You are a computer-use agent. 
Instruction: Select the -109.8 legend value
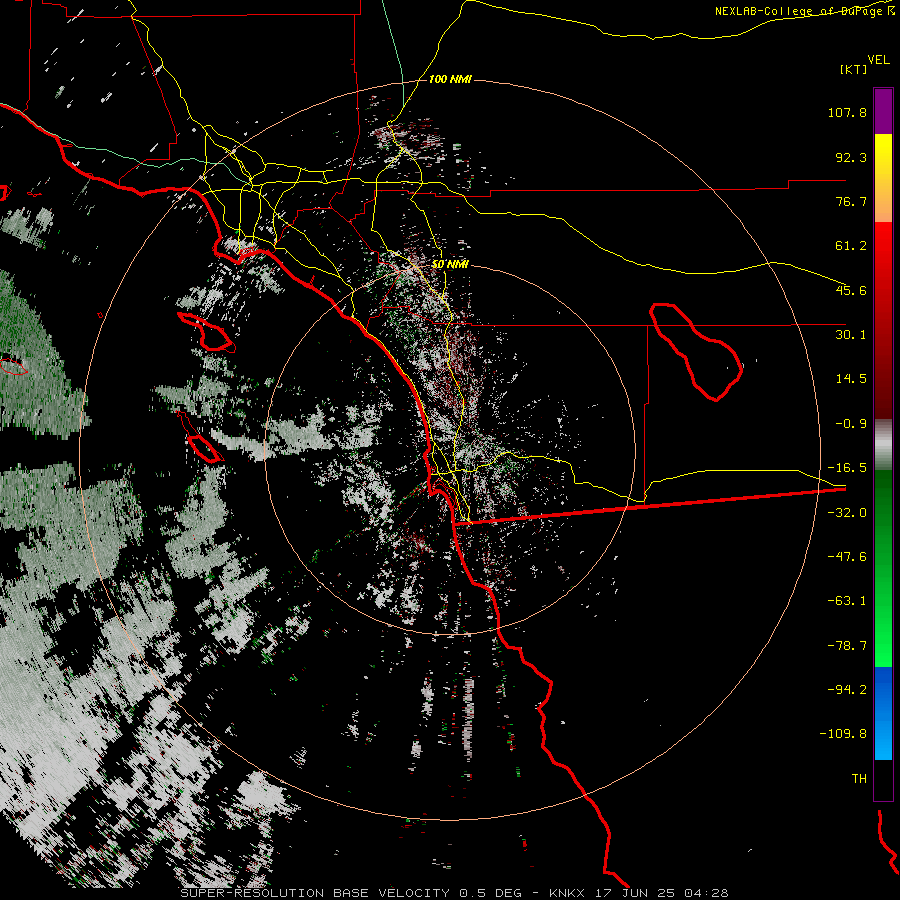[843, 734]
